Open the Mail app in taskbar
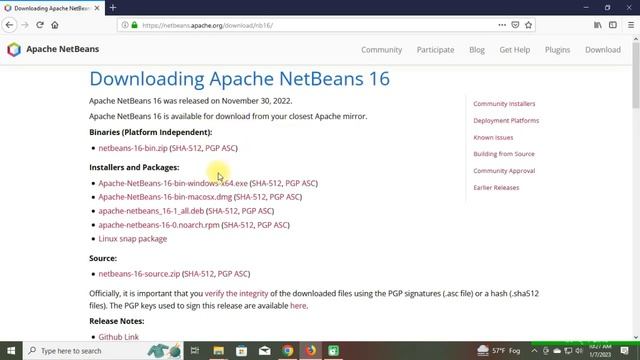 (x=264, y=351)
